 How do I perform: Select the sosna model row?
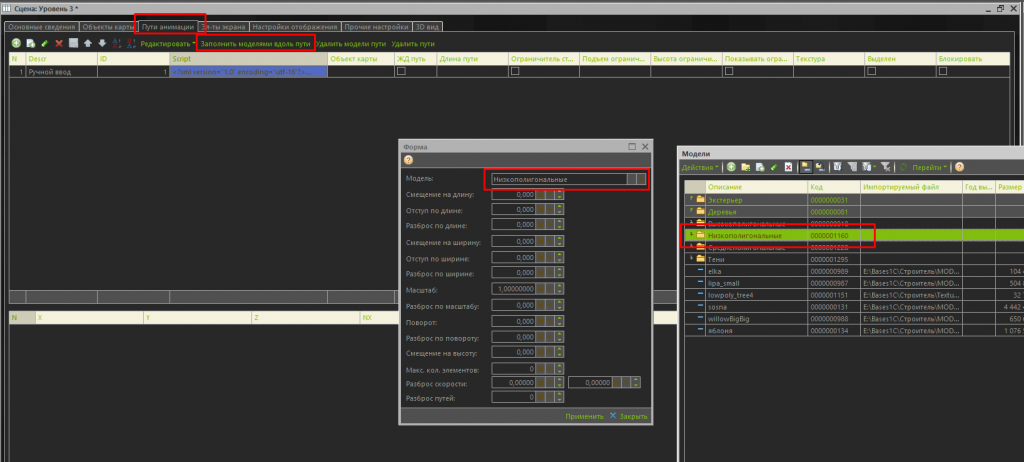coord(852,306)
